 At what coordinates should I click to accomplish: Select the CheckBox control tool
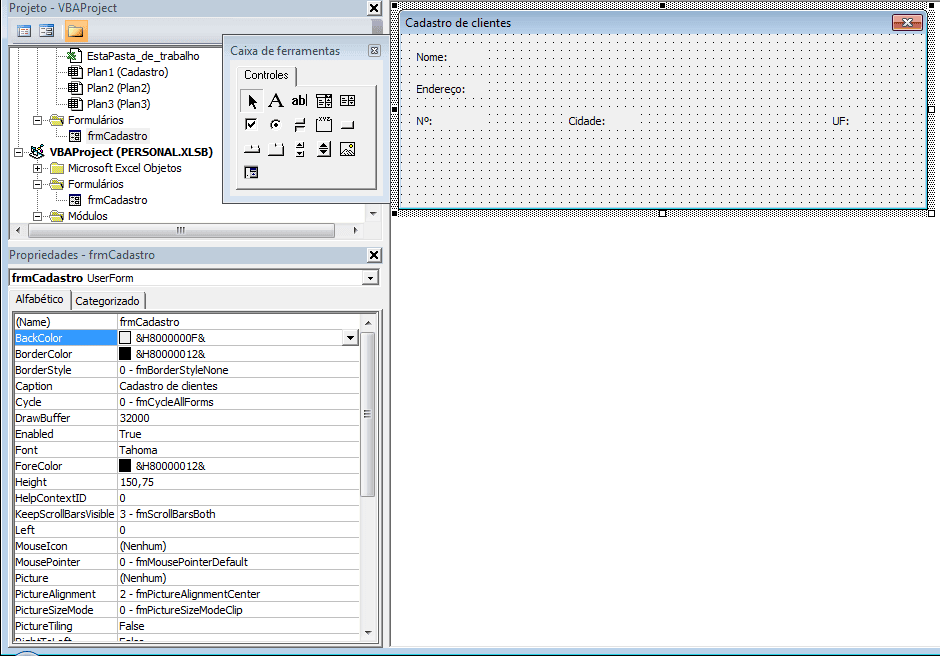click(252, 124)
